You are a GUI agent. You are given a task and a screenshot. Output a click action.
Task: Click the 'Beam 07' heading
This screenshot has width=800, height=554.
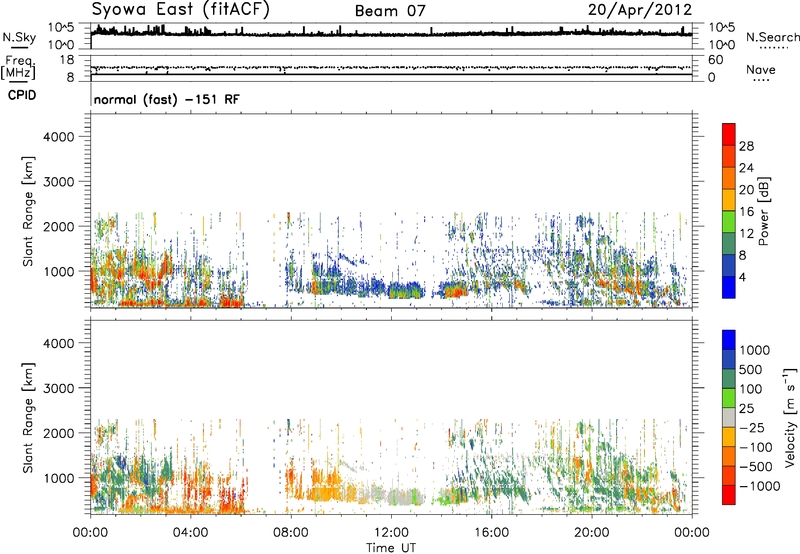coord(390,11)
